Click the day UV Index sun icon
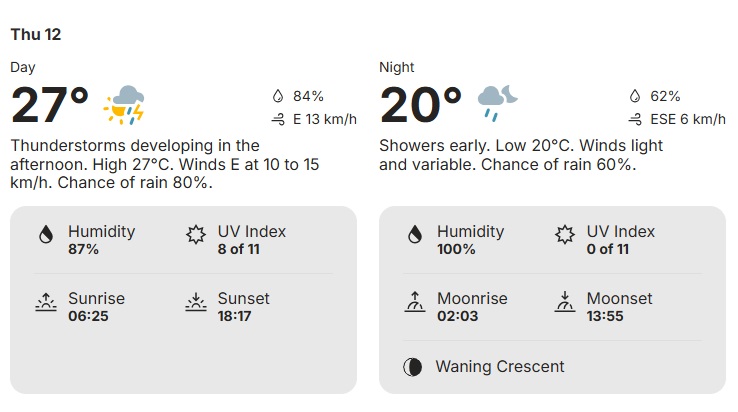 click(x=196, y=235)
